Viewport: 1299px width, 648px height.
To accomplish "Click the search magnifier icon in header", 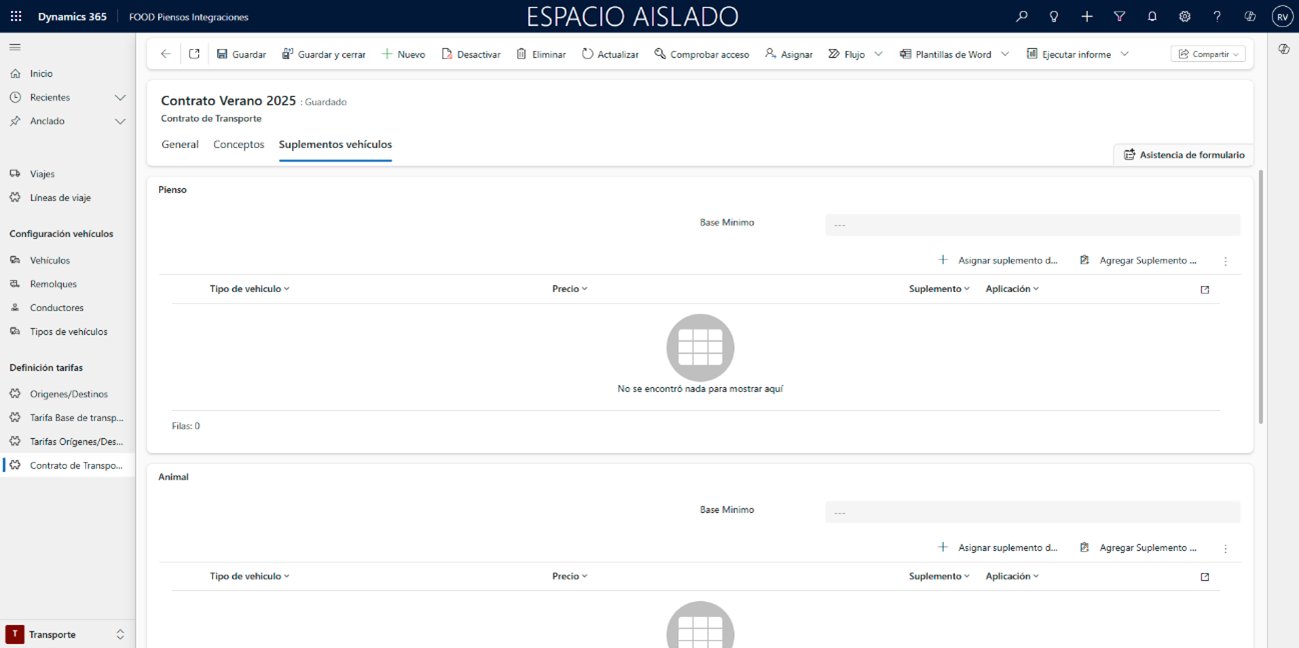I will click(x=1021, y=17).
